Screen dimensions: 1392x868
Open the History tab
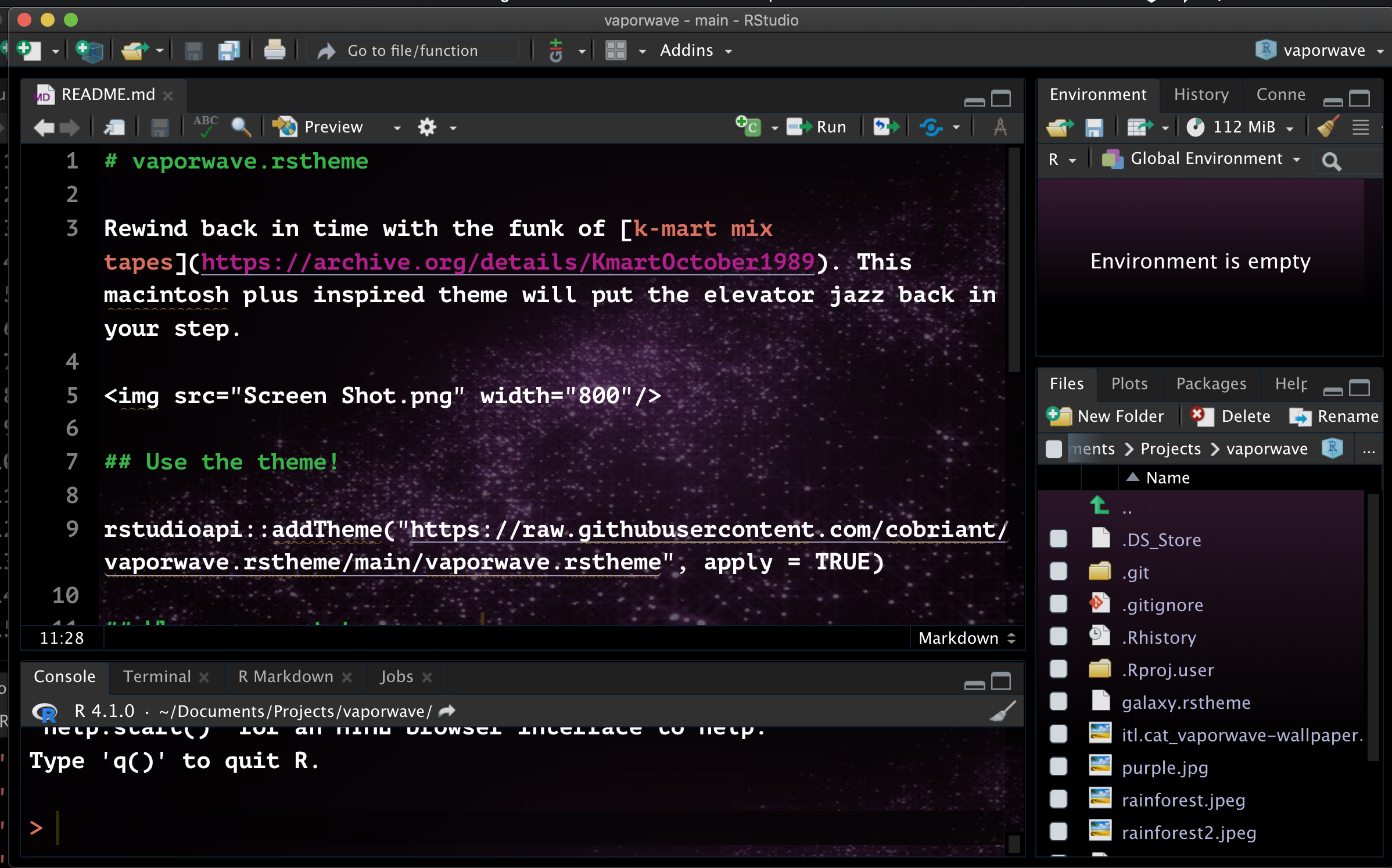coord(1201,94)
